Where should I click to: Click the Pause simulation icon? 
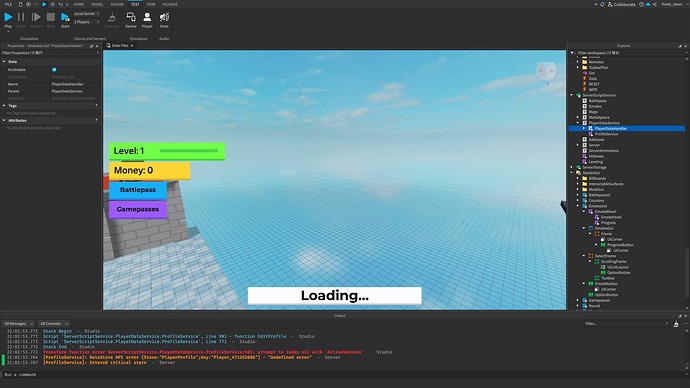21,17
